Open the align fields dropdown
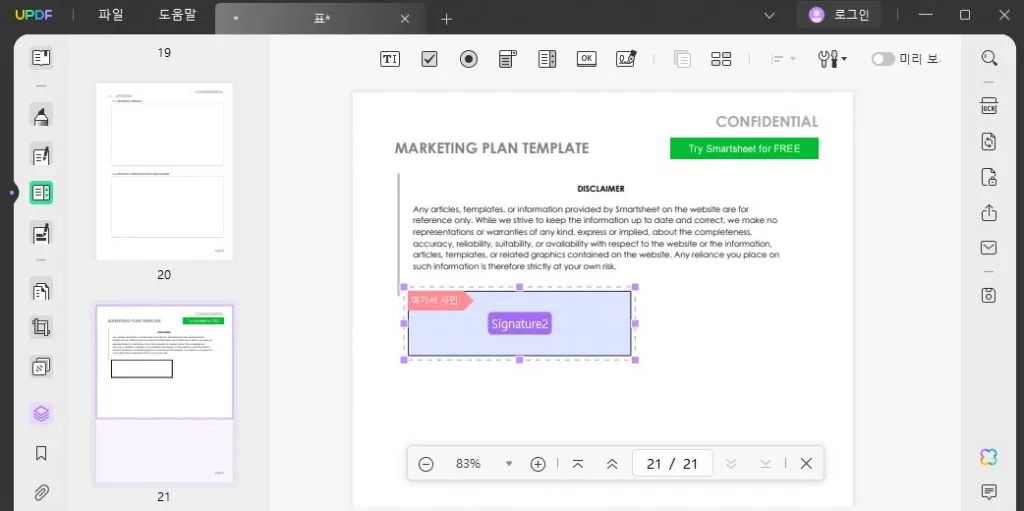The width and height of the screenshot is (1024, 511). [x=783, y=59]
